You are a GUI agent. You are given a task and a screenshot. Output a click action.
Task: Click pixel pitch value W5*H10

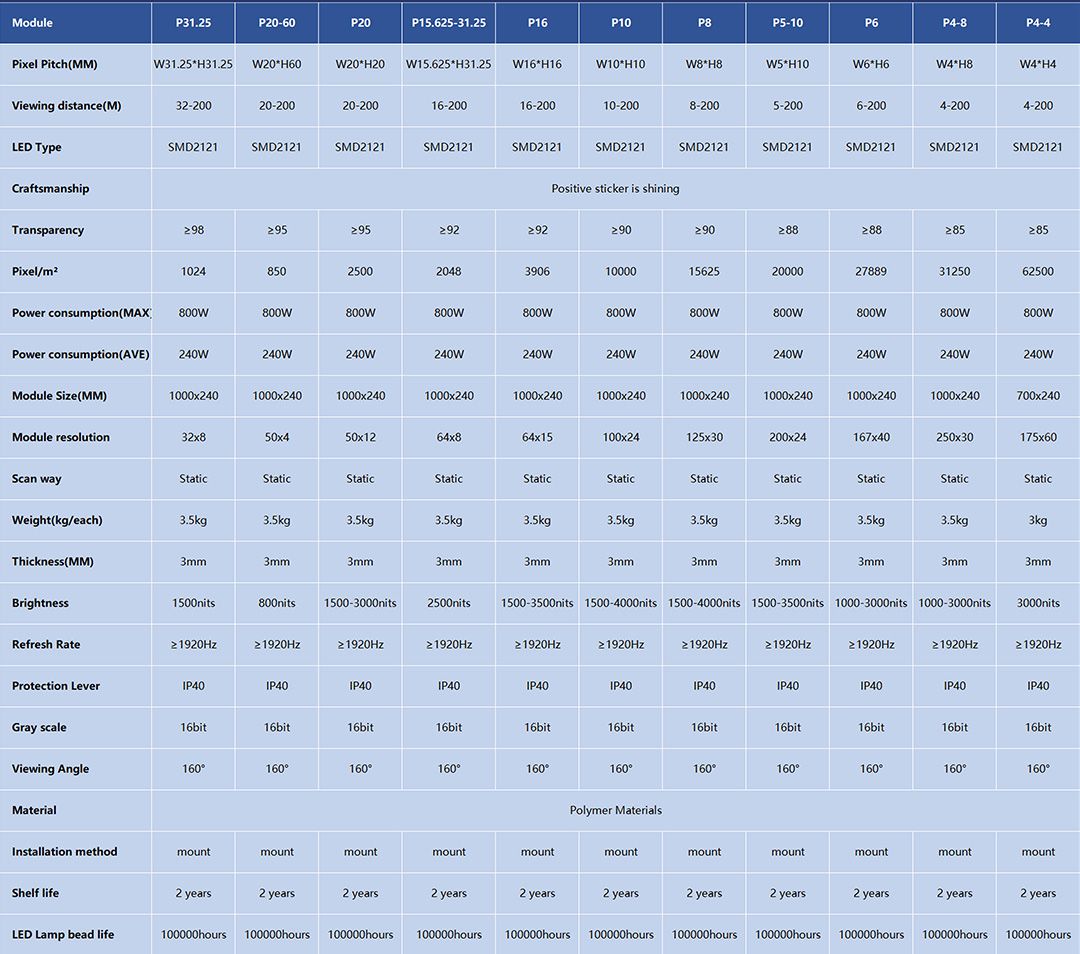point(787,64)
